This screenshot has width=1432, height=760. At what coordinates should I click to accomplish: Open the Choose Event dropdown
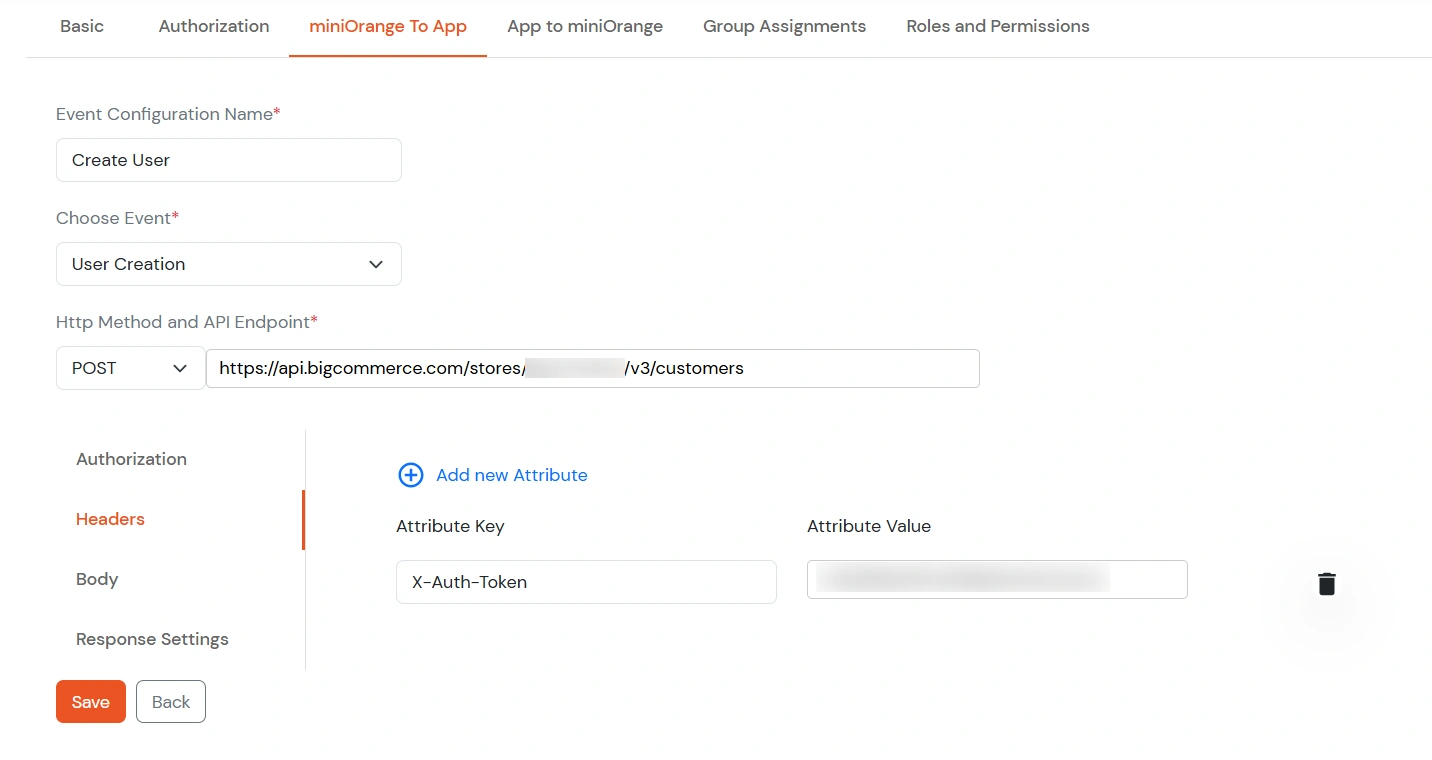pos(229,264)
